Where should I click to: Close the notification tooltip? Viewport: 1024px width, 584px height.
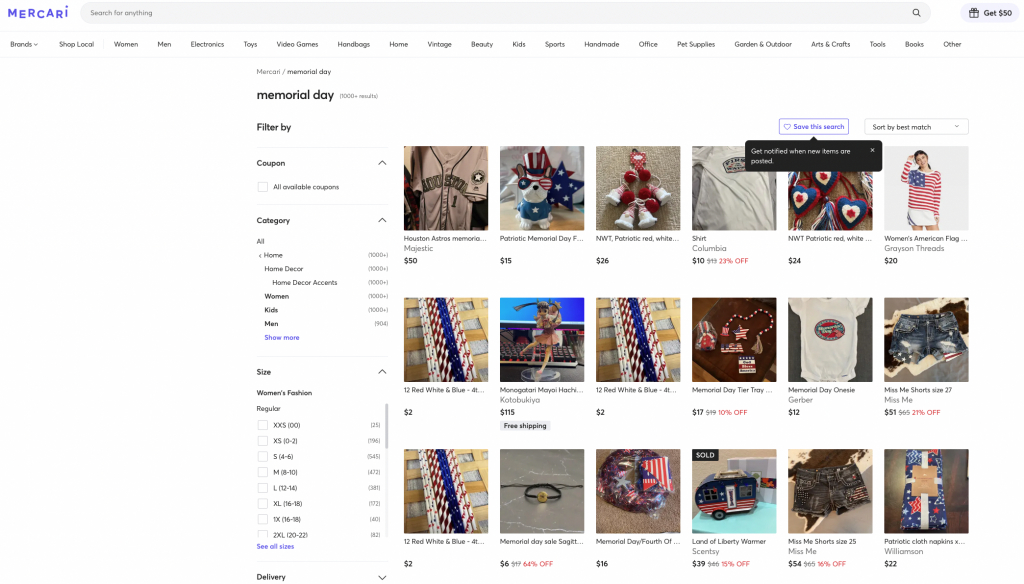[872, 150]
